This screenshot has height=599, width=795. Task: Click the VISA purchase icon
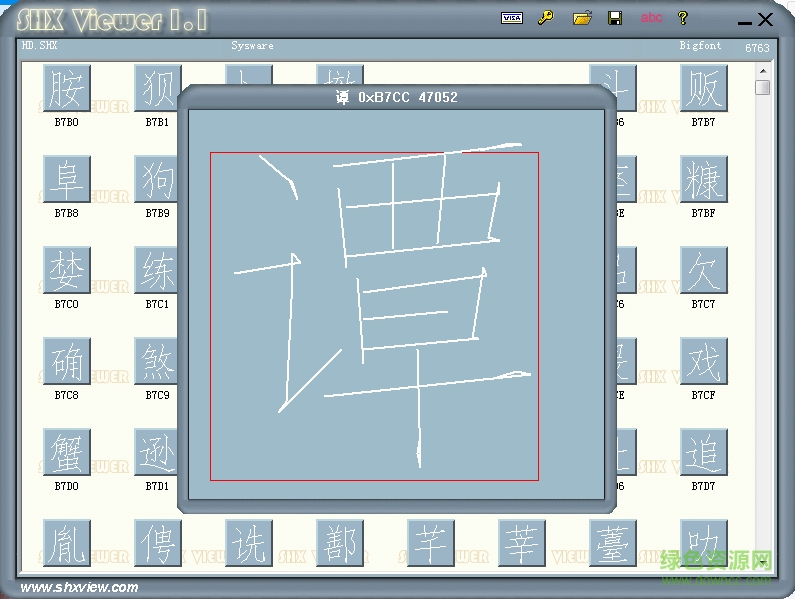tap(512, 18)
